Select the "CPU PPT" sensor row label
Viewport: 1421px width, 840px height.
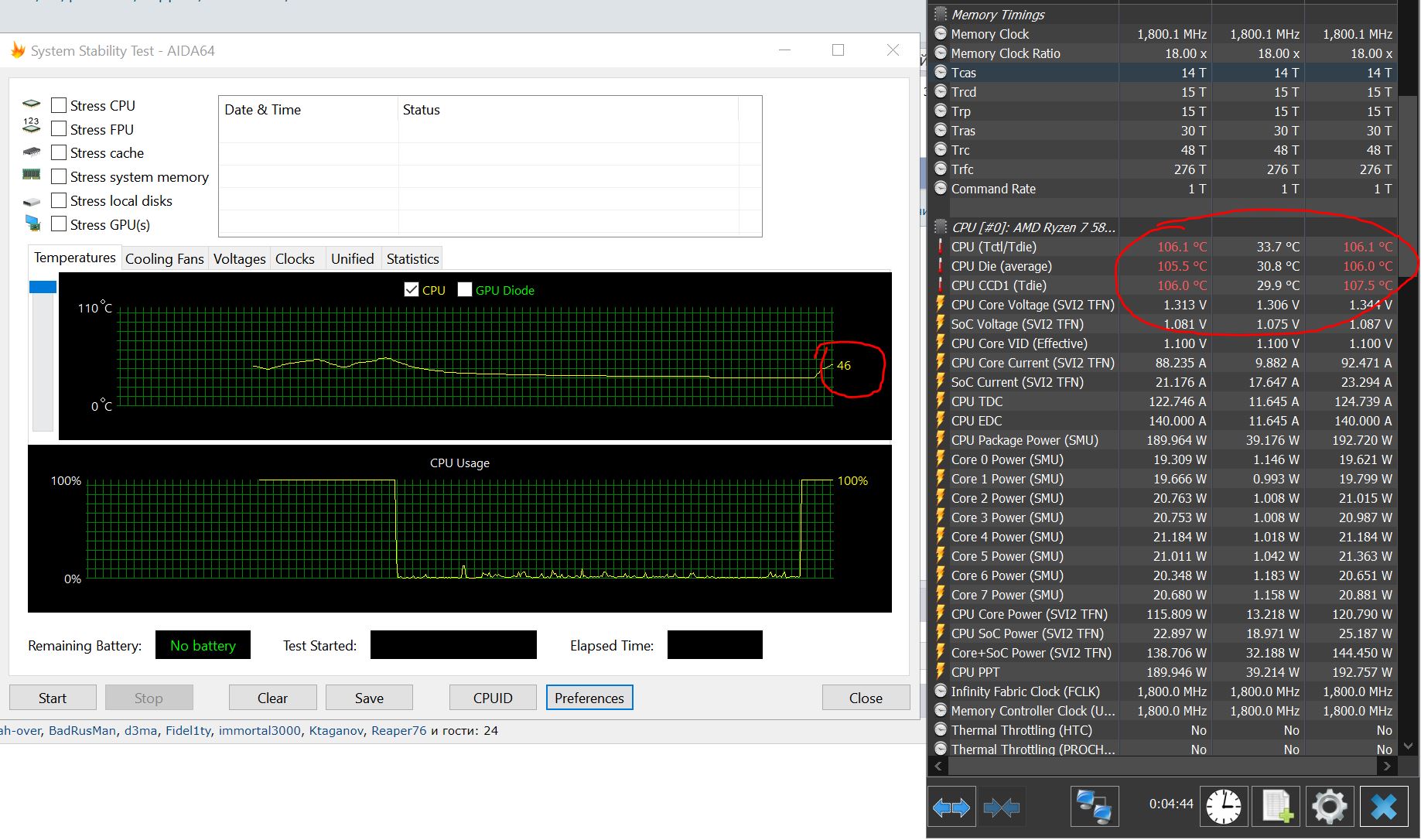click(x=975, y=672)
